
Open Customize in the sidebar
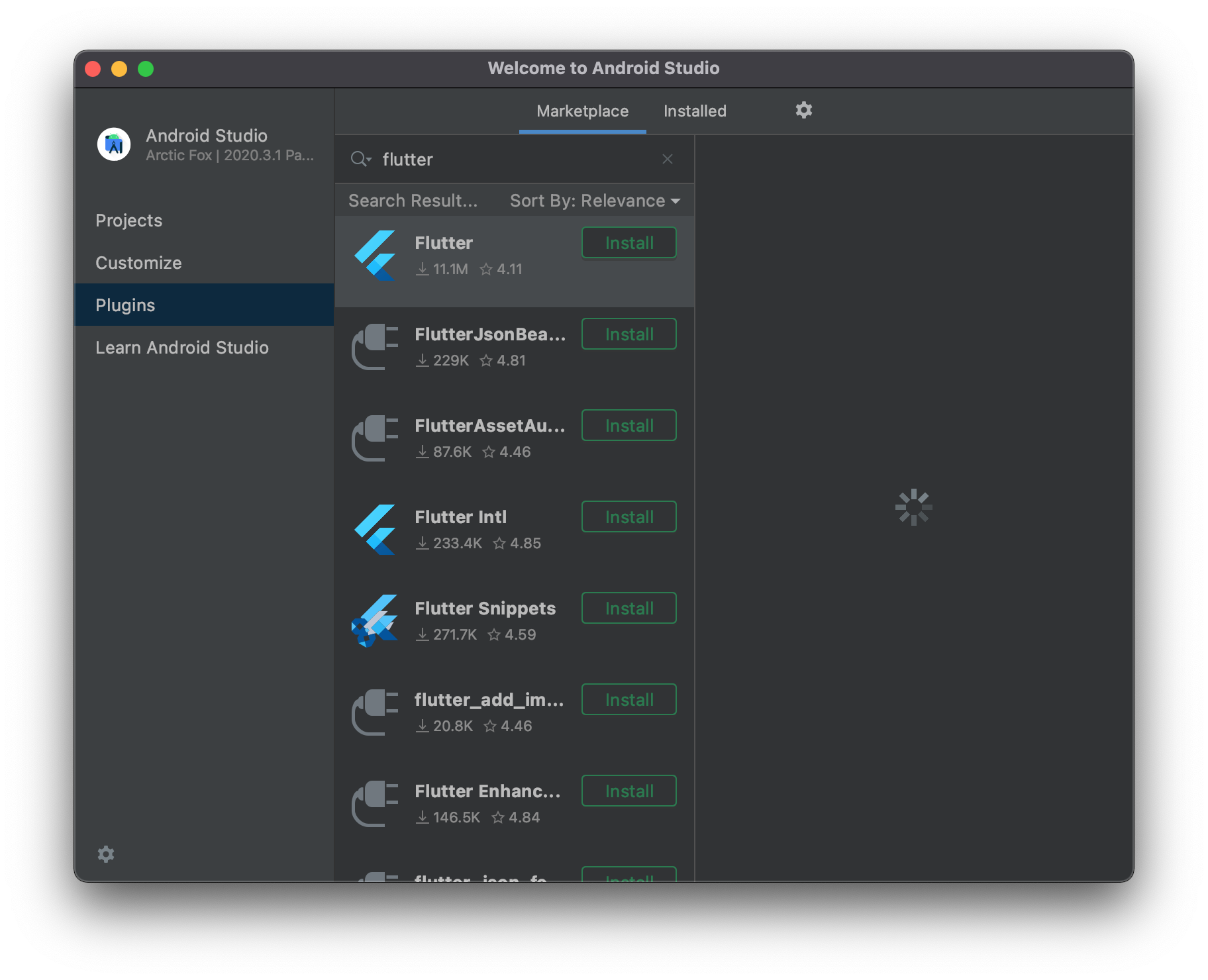204,263
